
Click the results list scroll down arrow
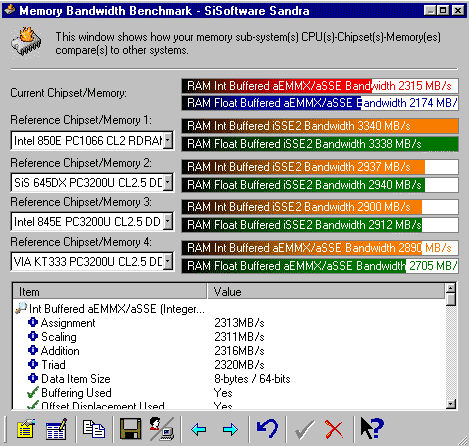(451, 404)
